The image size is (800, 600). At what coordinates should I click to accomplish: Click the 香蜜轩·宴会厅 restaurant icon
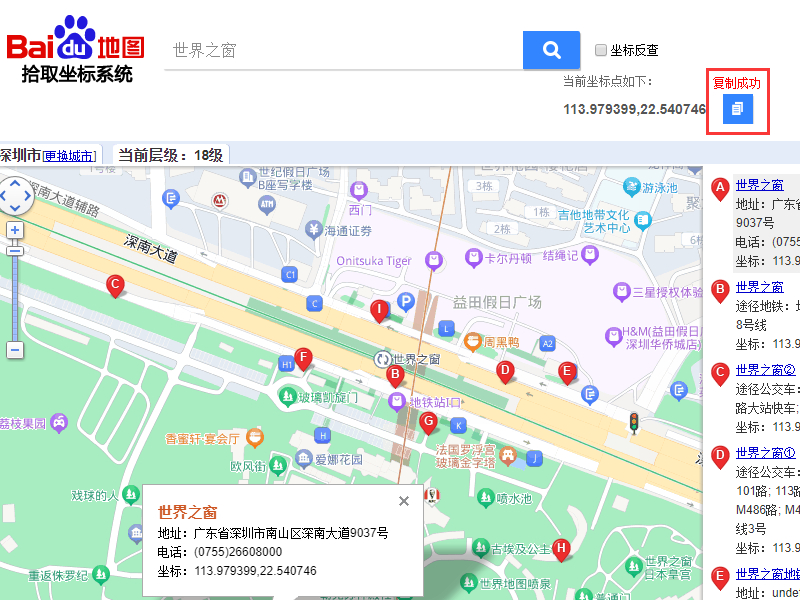pos(255,437)
